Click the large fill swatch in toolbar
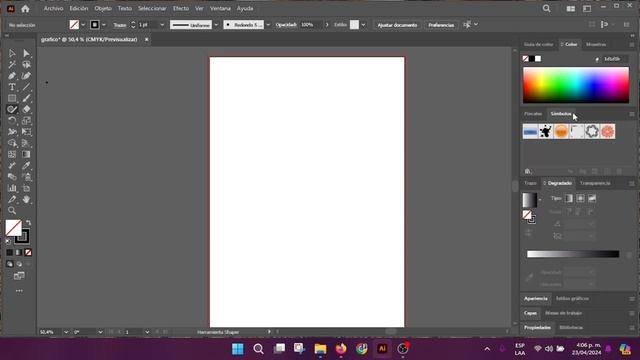This screenshot has width=640, height=360. 13,228
